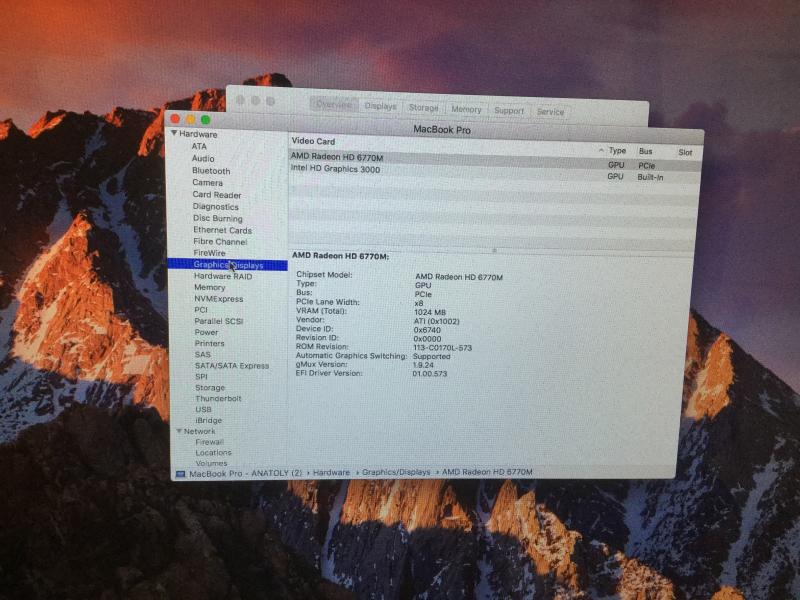Open Support tab in background window
The image size is (800, 600).
pyautogui.click(x=509, y=110)
